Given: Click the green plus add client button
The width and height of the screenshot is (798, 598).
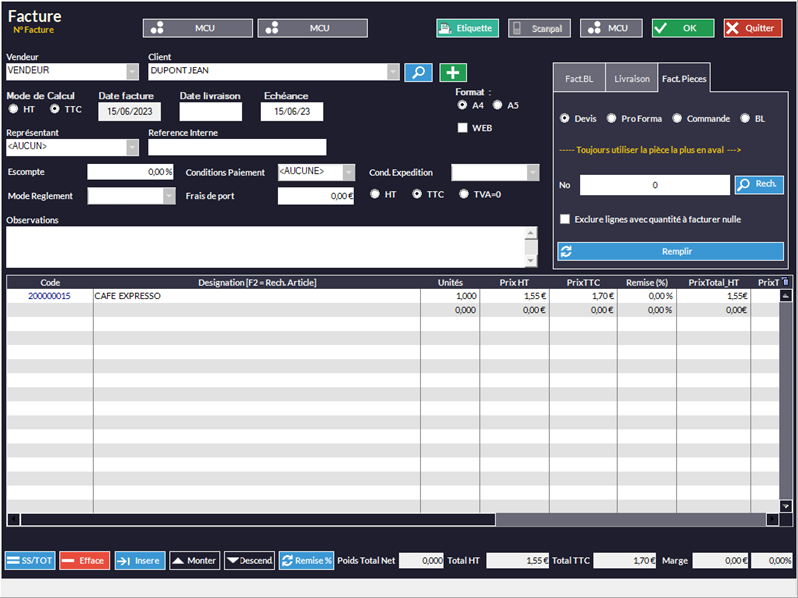Looking at the screenshot, I should point(453,72).
